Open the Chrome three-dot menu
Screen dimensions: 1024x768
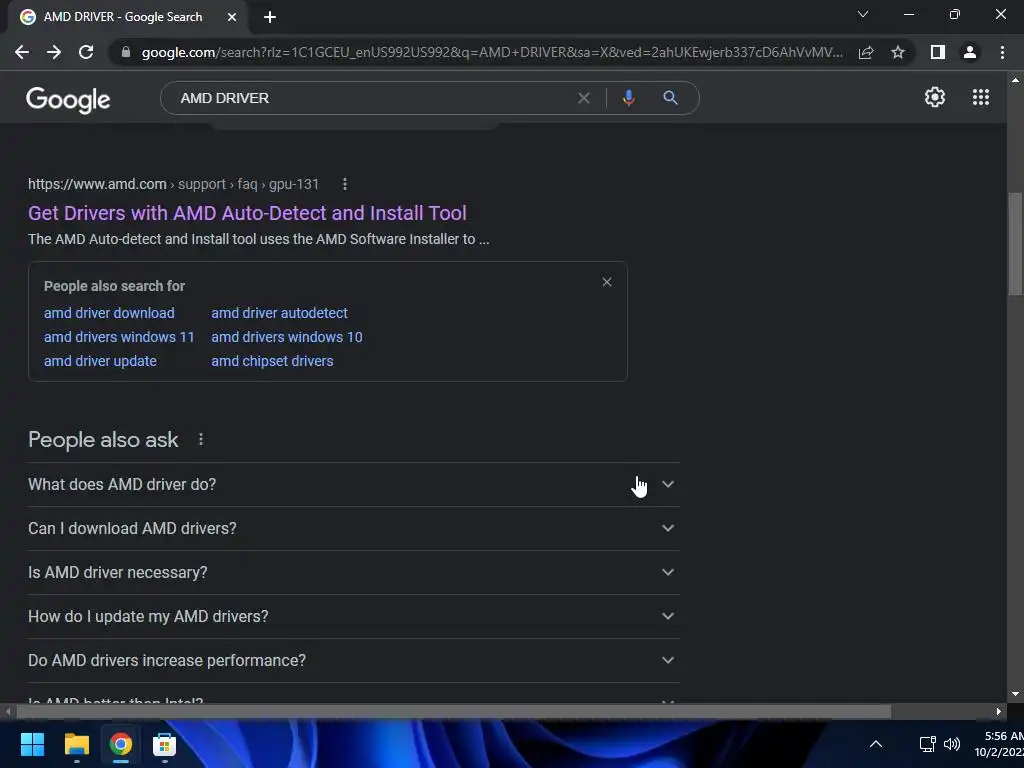pos(1002,52)
